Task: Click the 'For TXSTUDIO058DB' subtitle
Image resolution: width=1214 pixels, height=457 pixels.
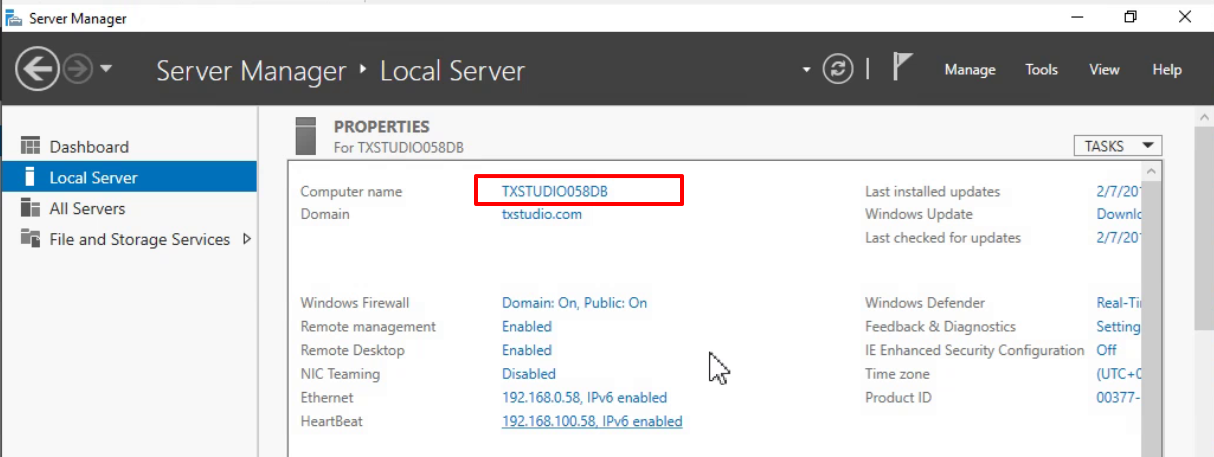Action: [x=399, y=147]
